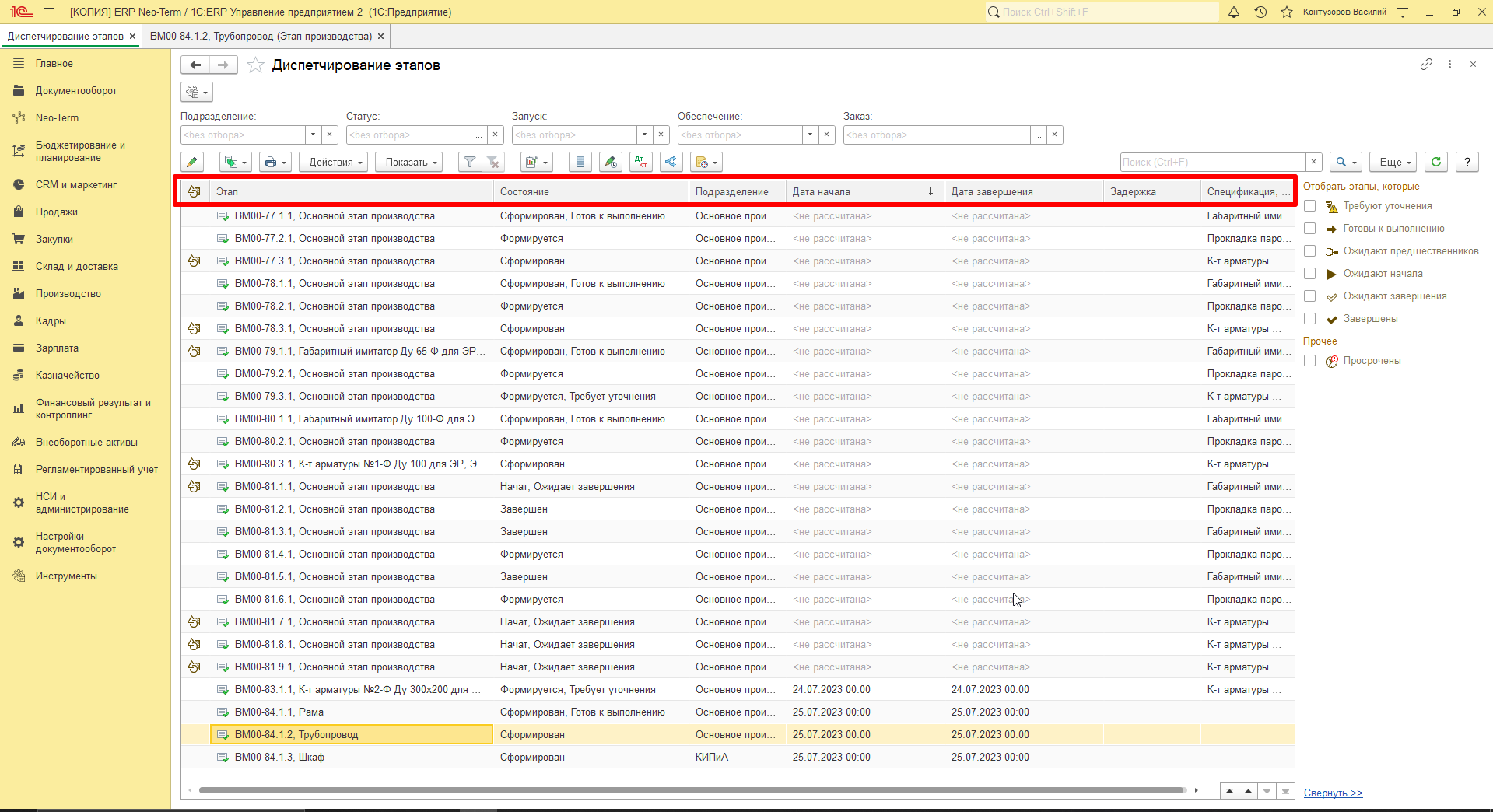Click the pencil with clock icon
1493x812 pixels.
(611, 162)
